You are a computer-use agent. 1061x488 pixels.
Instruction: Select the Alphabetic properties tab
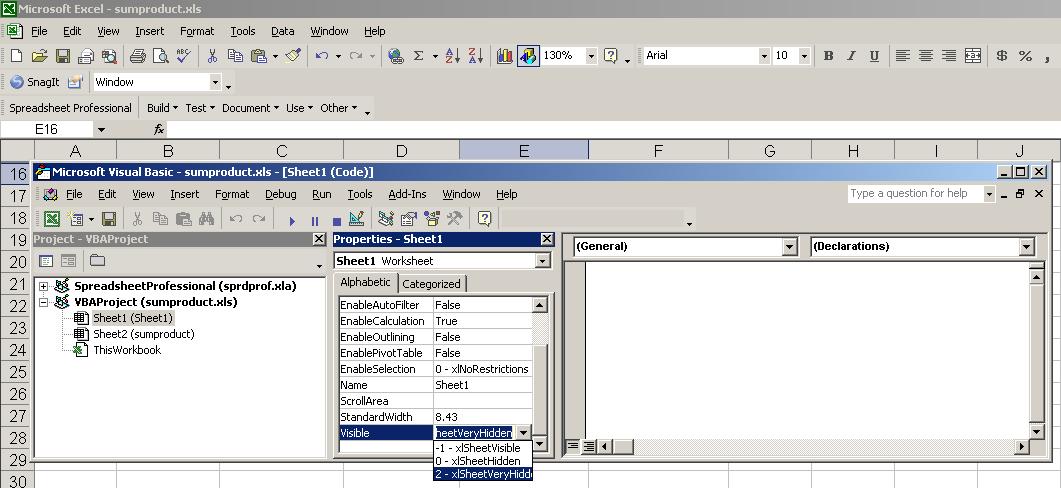(x=365, y=282)
